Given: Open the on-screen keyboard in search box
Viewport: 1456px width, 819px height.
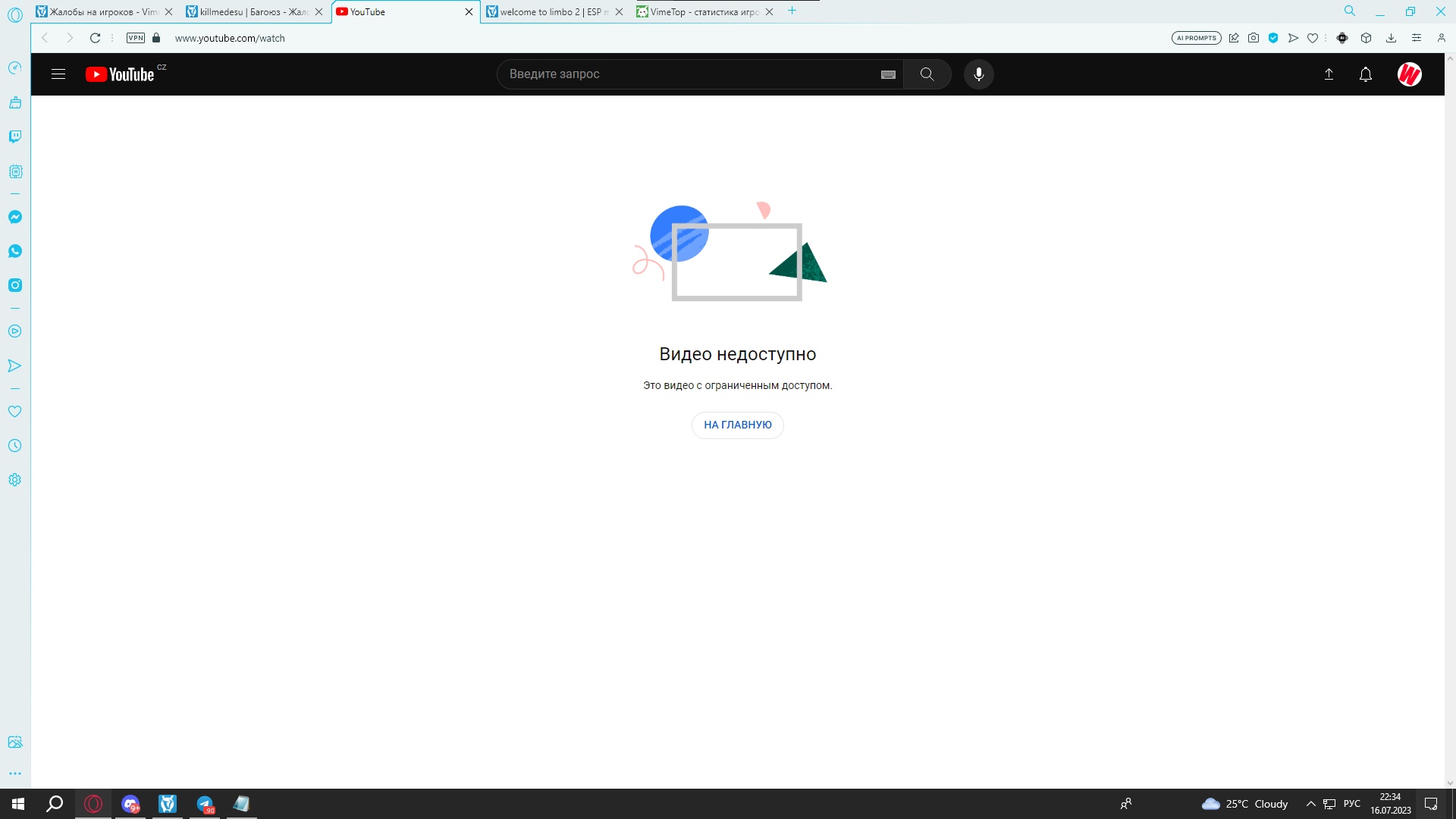Looking at the screenshot, I should tap(888, 74).
